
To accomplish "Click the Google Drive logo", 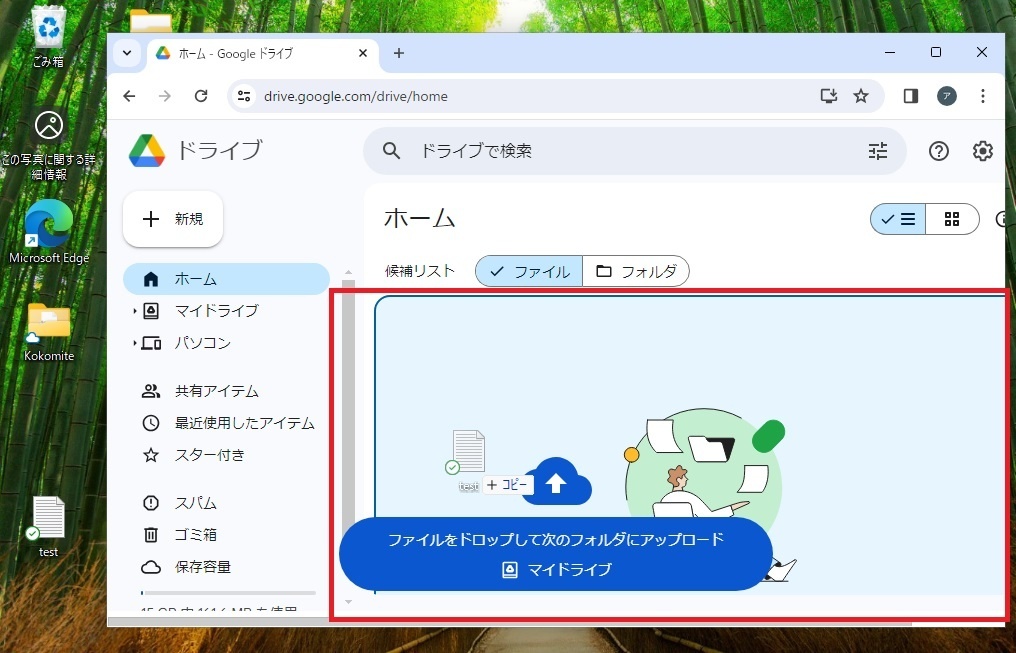I will pyautogui.click(x=147, y=151).
